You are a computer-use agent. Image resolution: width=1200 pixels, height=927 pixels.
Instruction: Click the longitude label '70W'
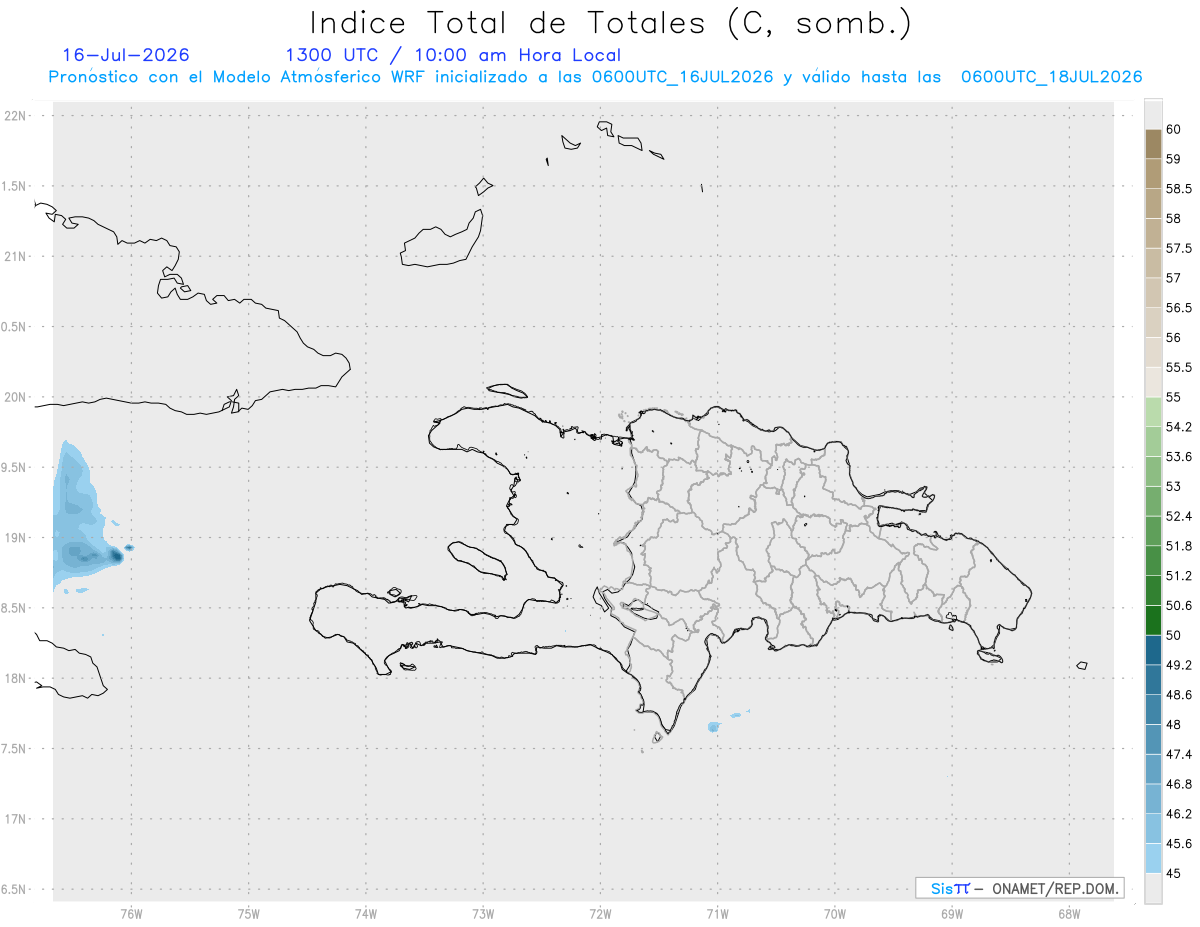tap(835, 913)
